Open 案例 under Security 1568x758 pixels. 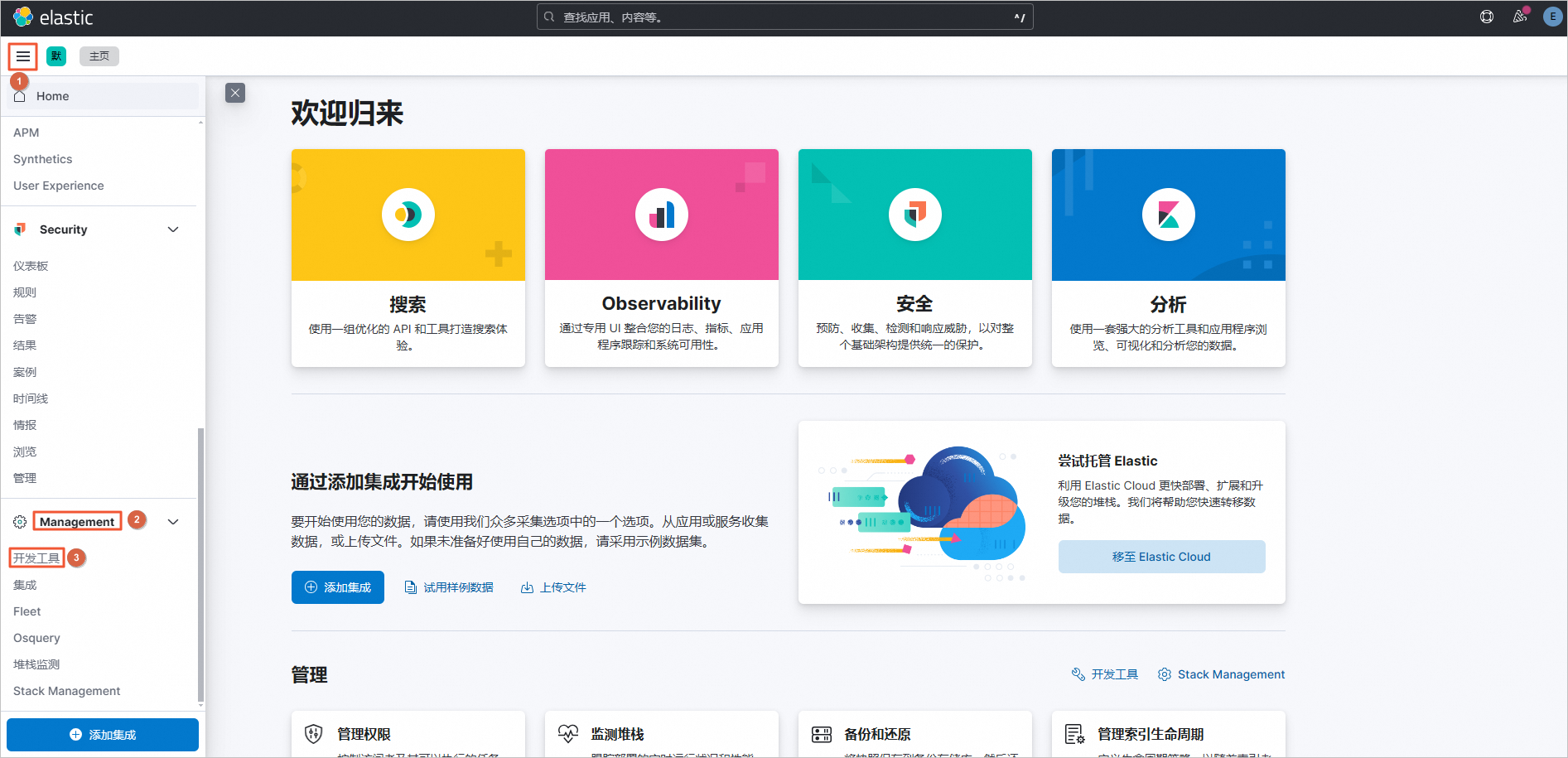coord(25,372)
